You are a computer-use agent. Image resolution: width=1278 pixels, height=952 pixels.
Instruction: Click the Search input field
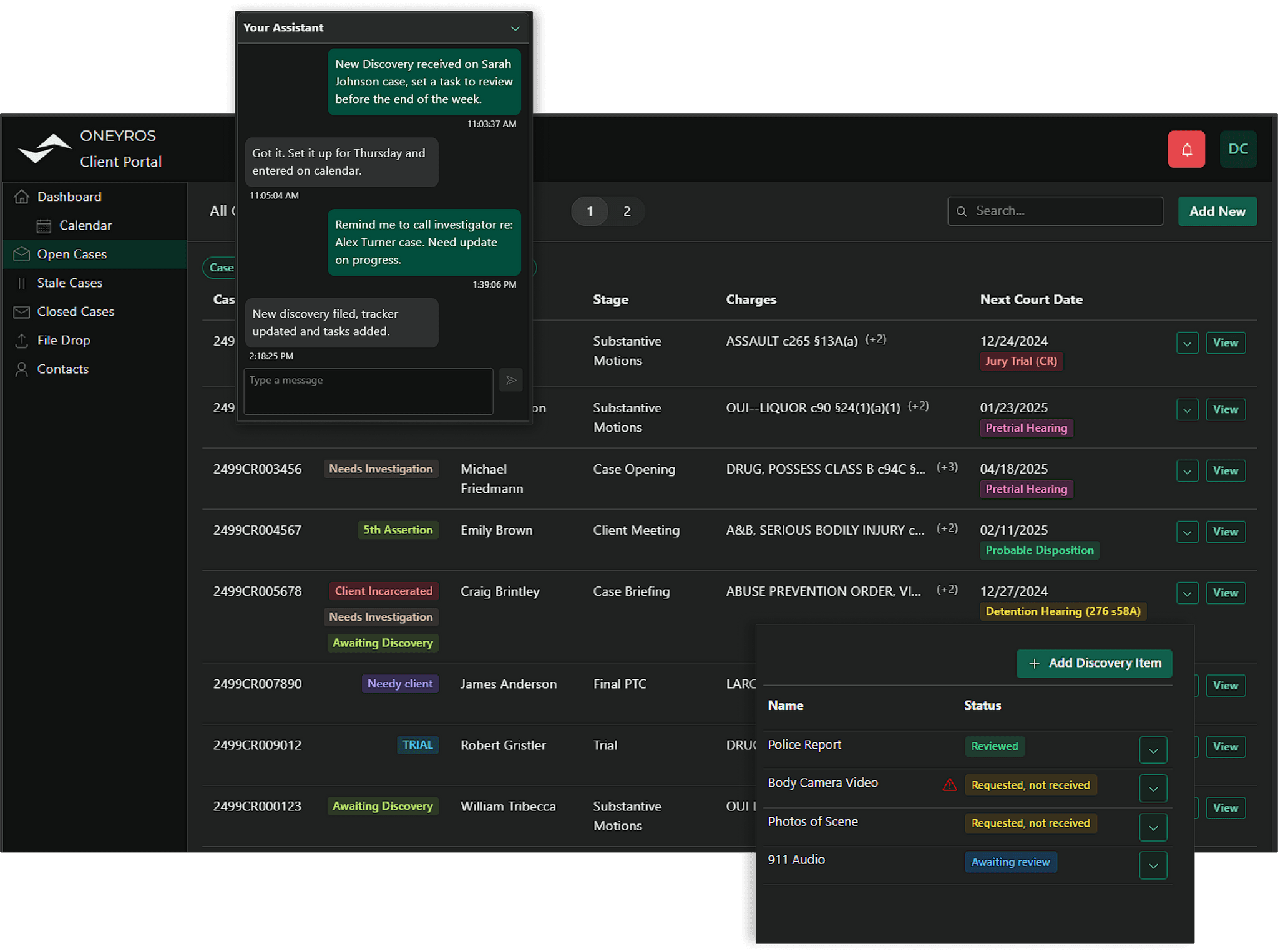click(x=1055, y=211)
